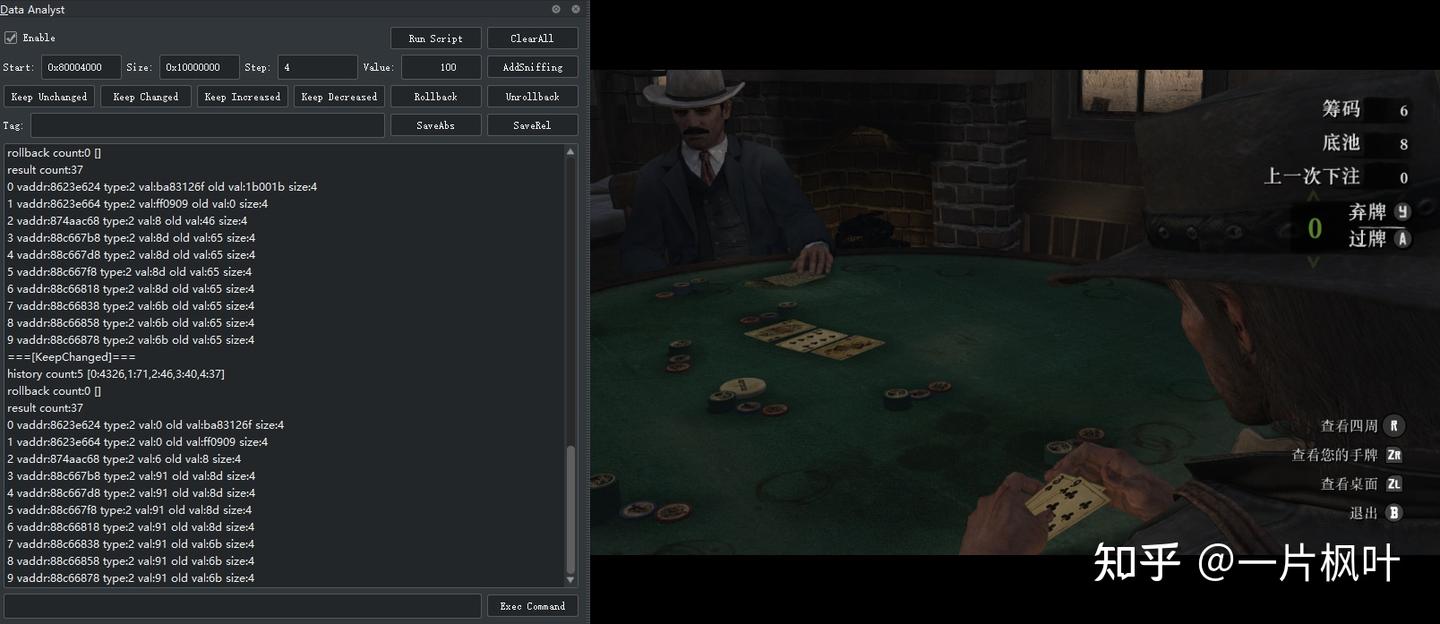
Task: Click the 查看四周 look around text
Action: (x=1349, y=426)
